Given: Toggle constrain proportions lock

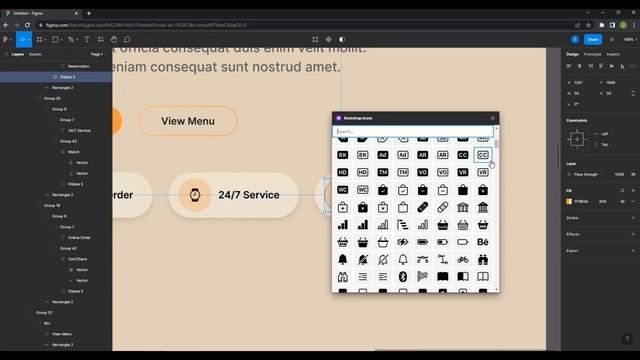Looking at the screenshot, I should [x=633, y=93].
